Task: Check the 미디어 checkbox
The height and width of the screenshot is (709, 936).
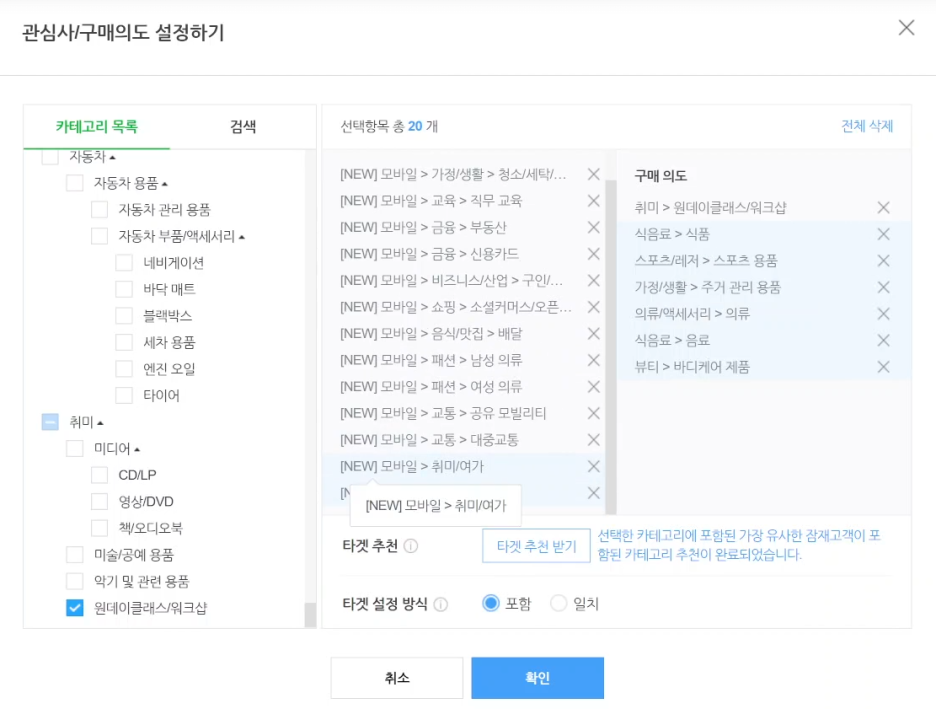Action: coord(75,448)
